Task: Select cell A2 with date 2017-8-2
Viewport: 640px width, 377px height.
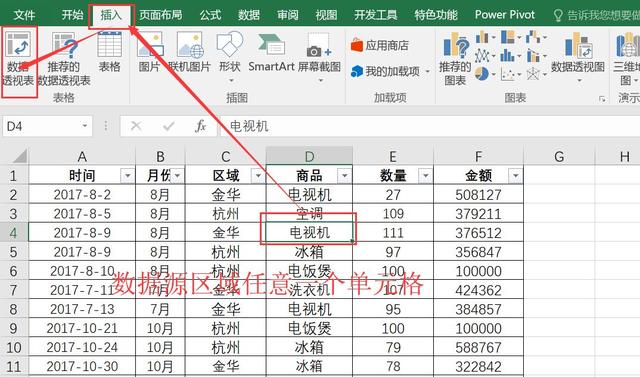Action: 82,195
